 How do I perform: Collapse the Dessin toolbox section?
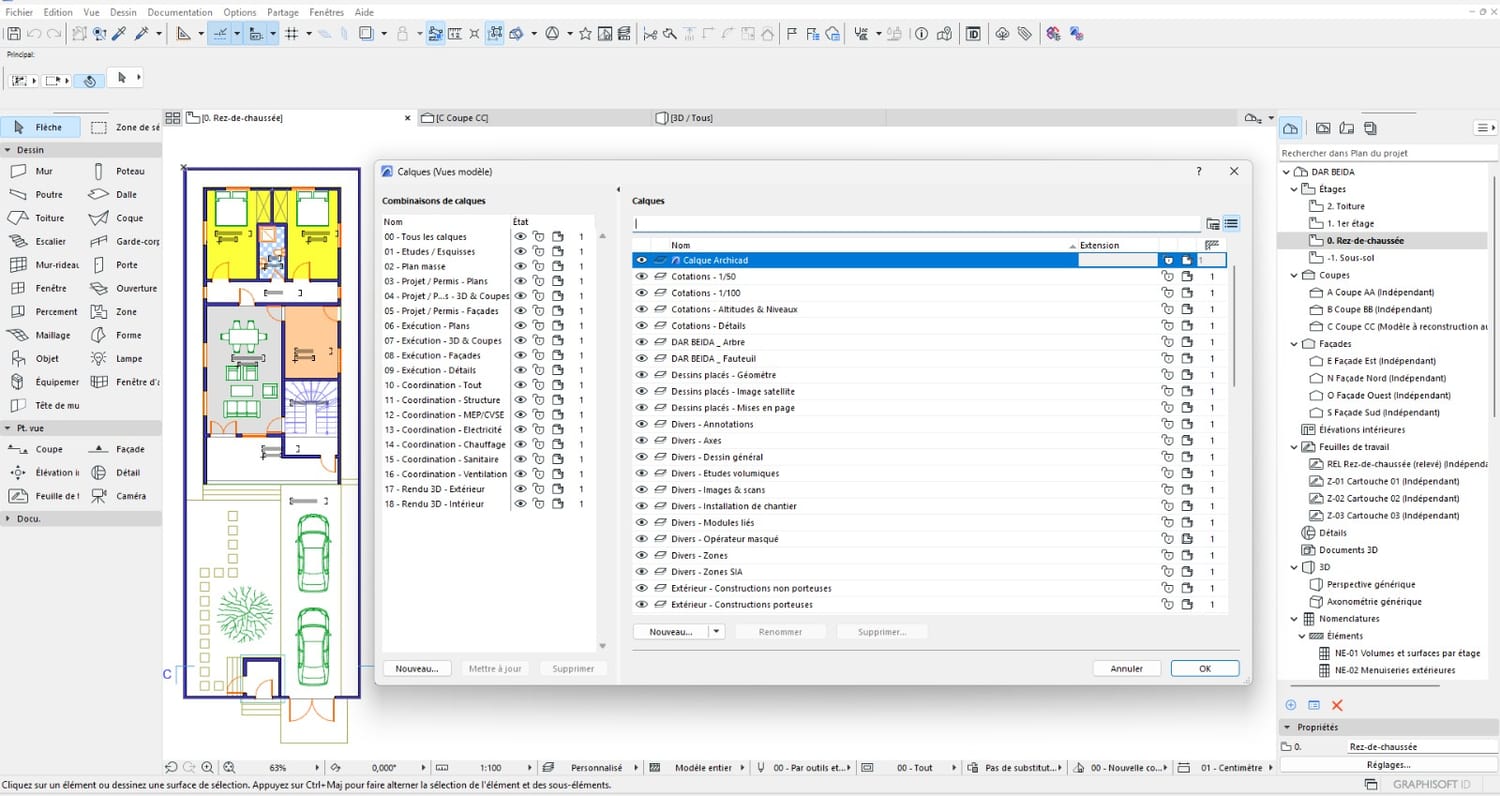click(9, 150)
